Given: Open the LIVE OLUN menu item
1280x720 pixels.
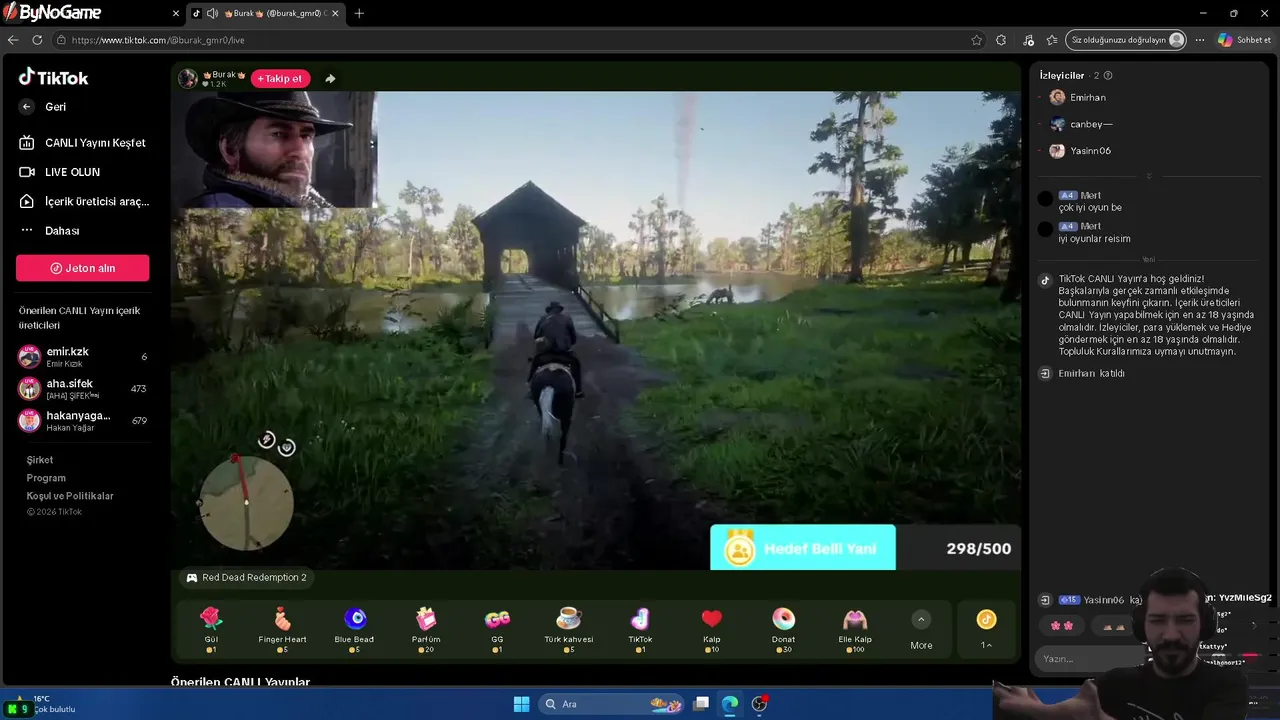Looking at the screenshot, I should [x=59, y=172].
